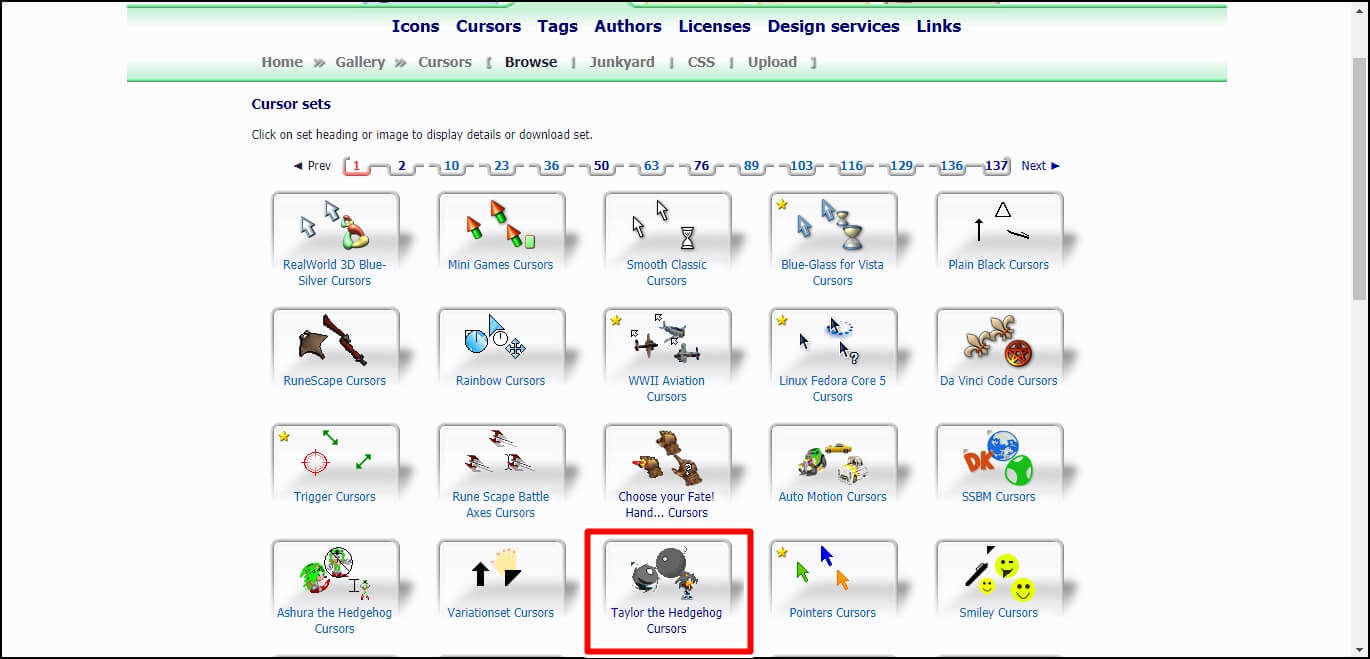This screenshot has width=1370, height=659.
Task: Click the Icons main menu item
Action: click(x=415, y=26)
